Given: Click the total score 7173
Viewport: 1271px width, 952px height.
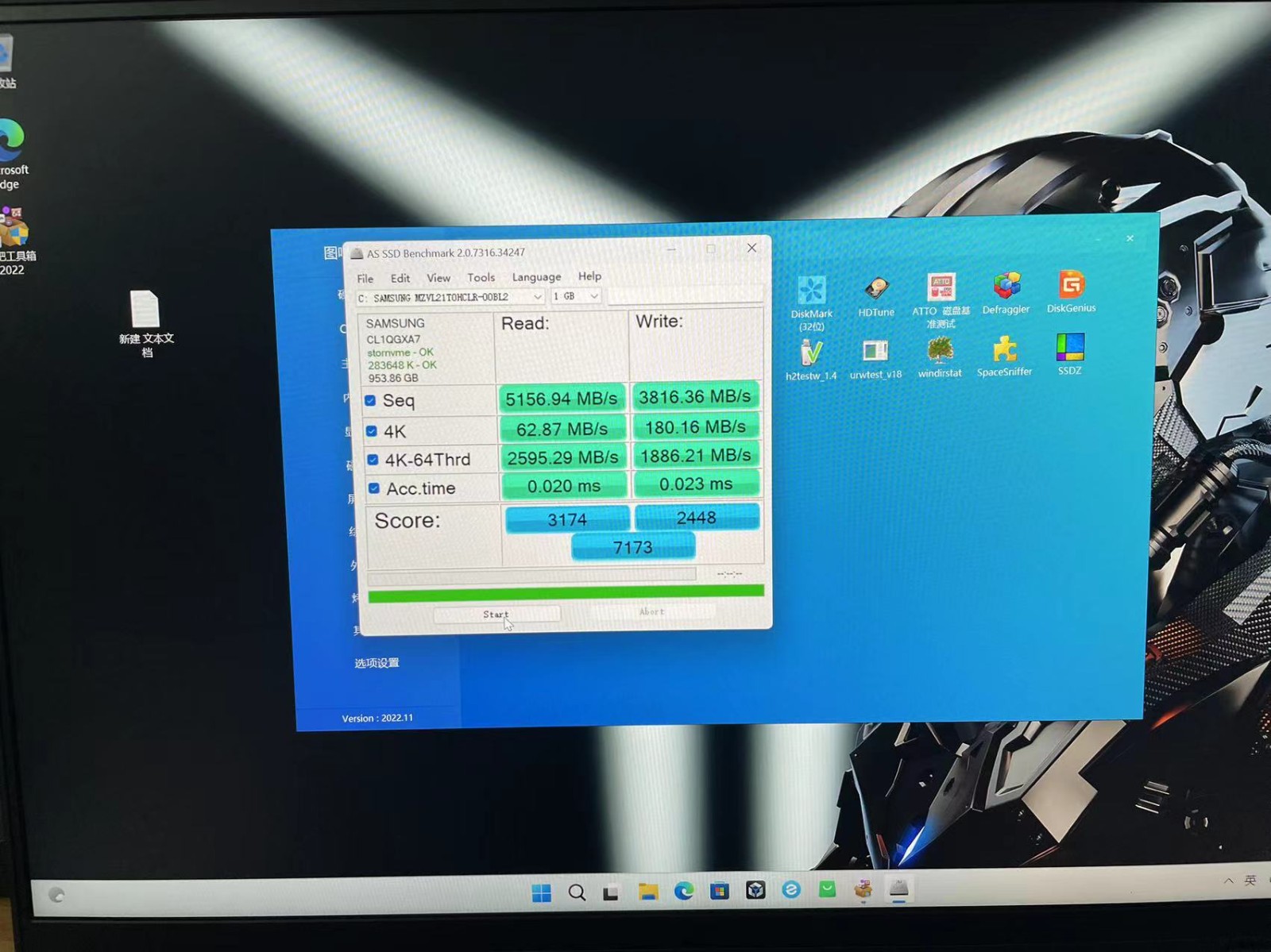Looking at the screenshot, I should click(633, 547).
